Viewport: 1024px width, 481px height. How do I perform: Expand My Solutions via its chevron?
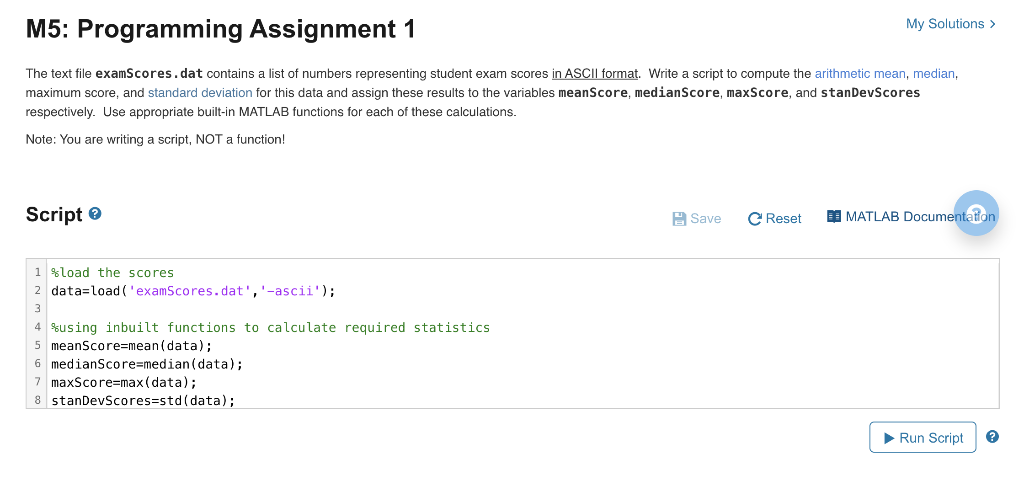click(x=993, y=24)
